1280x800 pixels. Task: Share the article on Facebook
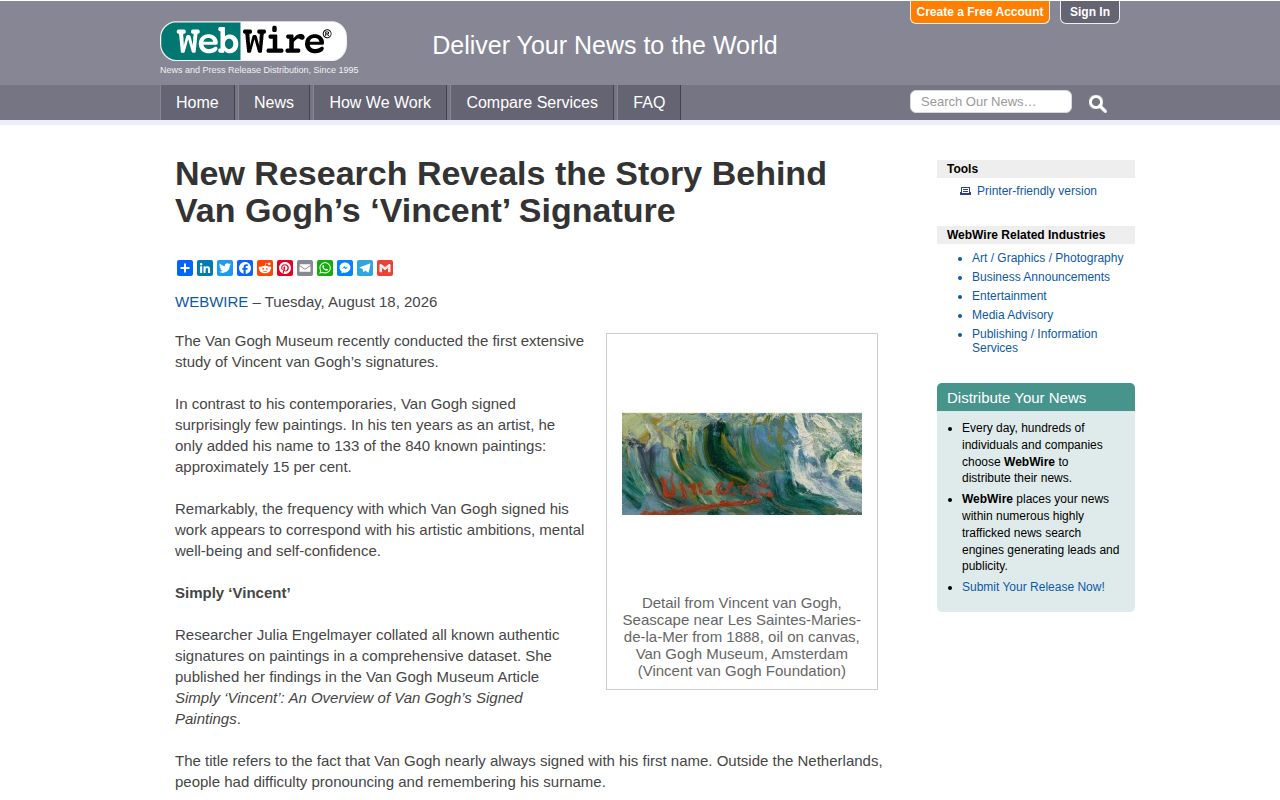245,268
